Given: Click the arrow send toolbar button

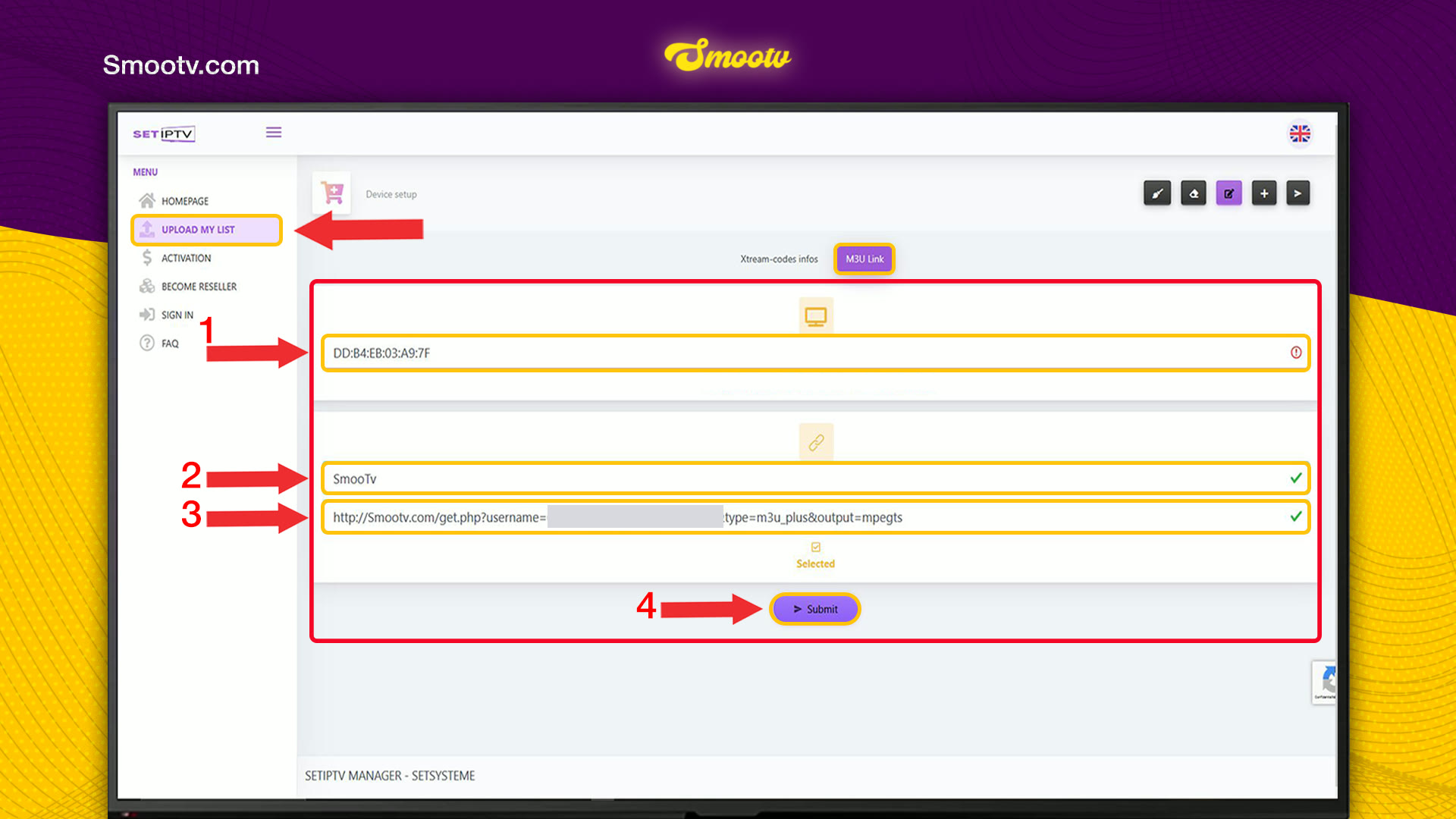Looking at the screenshot, I should pyautogui.click(x=1298, y=193).
